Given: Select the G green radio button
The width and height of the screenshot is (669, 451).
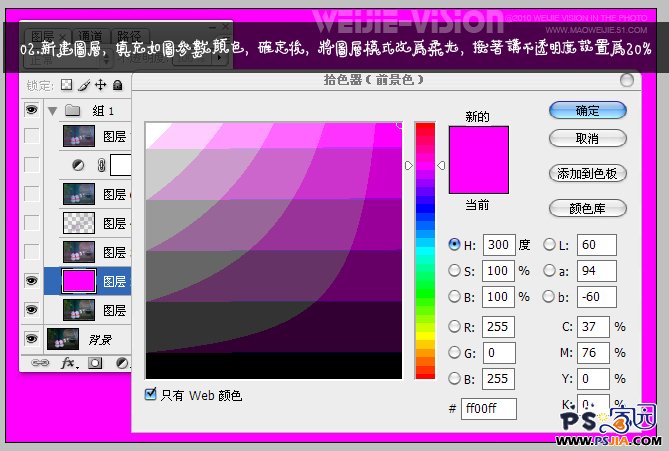Looking at the screenshot, I should point(454,352).
